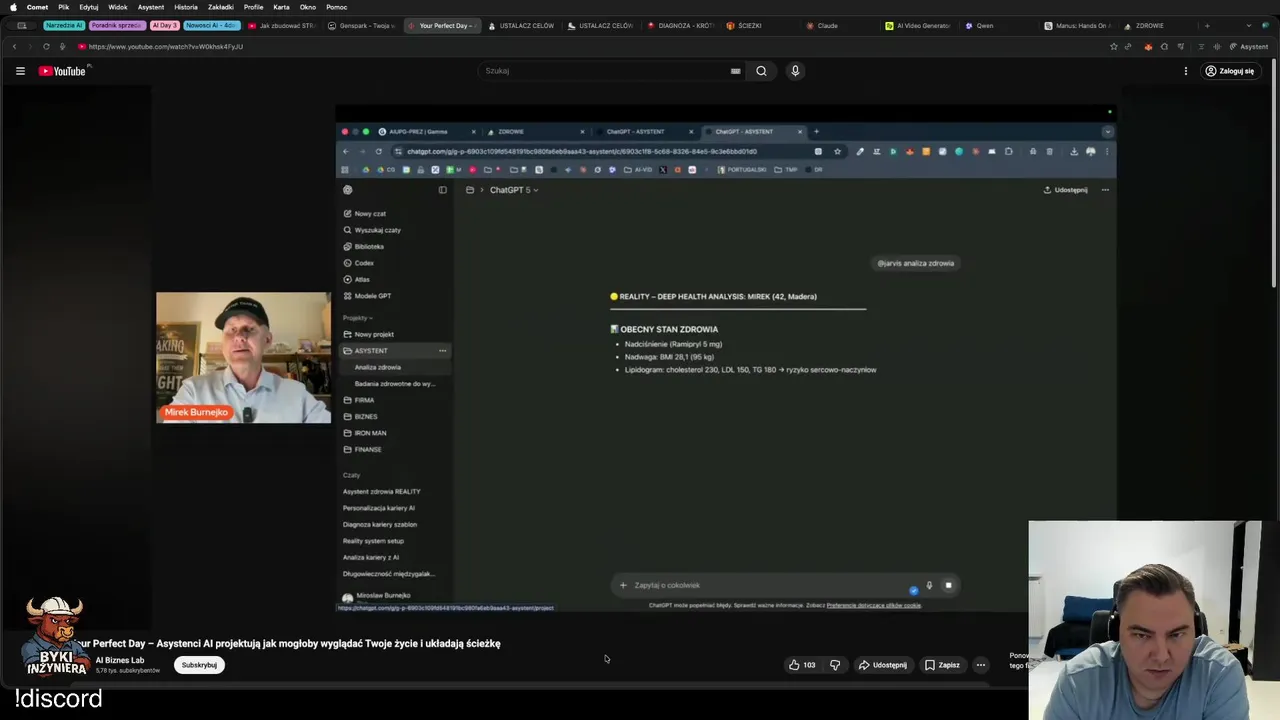
Task: Click Udostępnij button under the video
Action: click(x=882, y=665)
